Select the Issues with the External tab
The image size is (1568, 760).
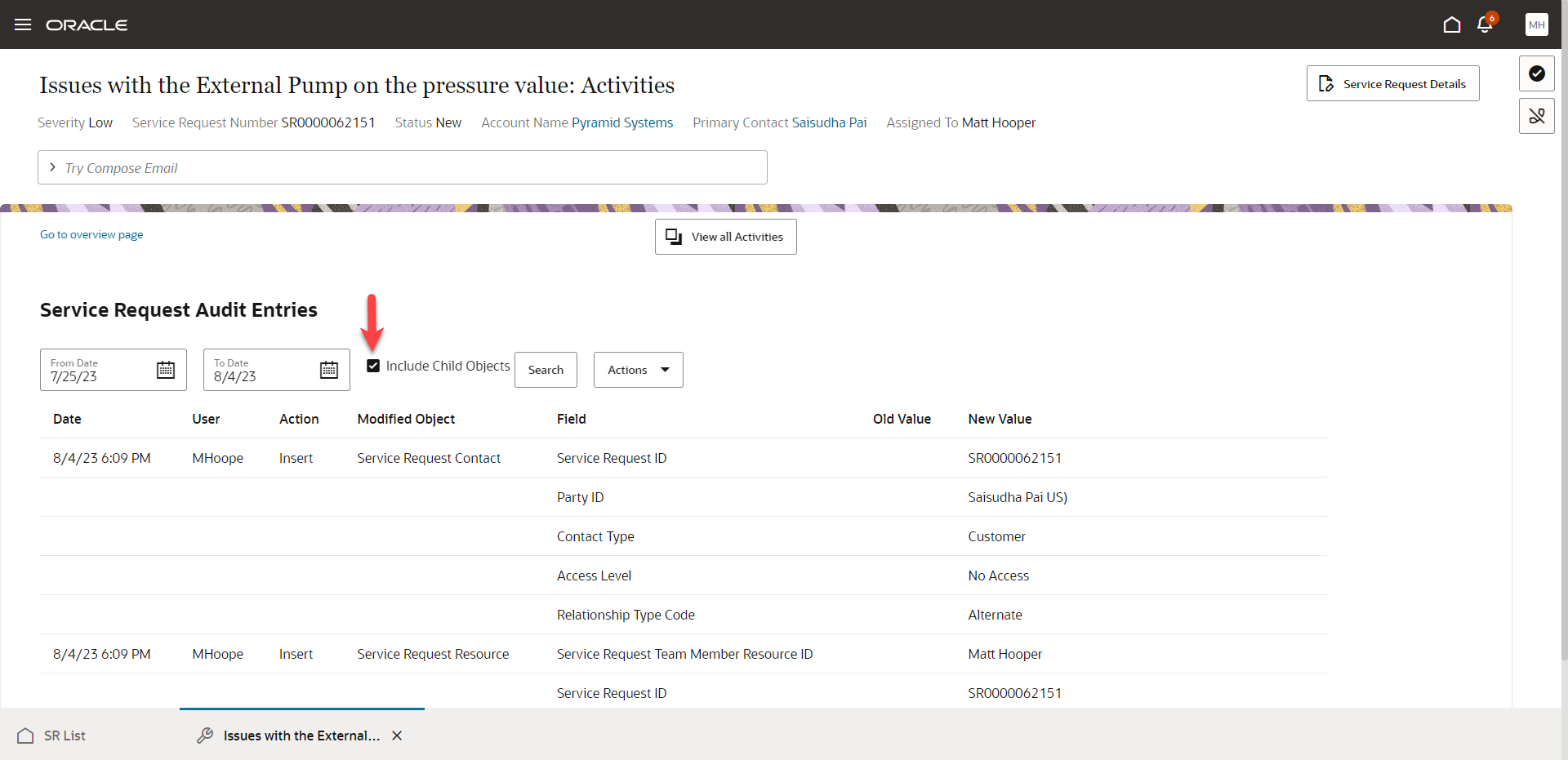coord(301,736)
